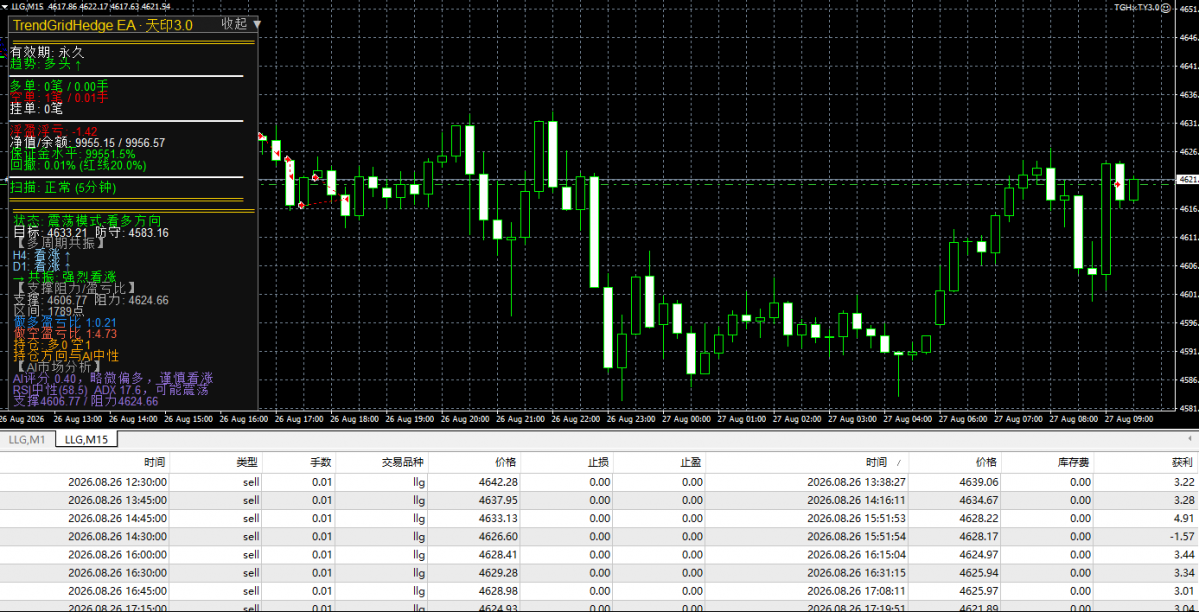Click 价格 header beside 交易品种
Screen dimensions: 1199x612
505,463
